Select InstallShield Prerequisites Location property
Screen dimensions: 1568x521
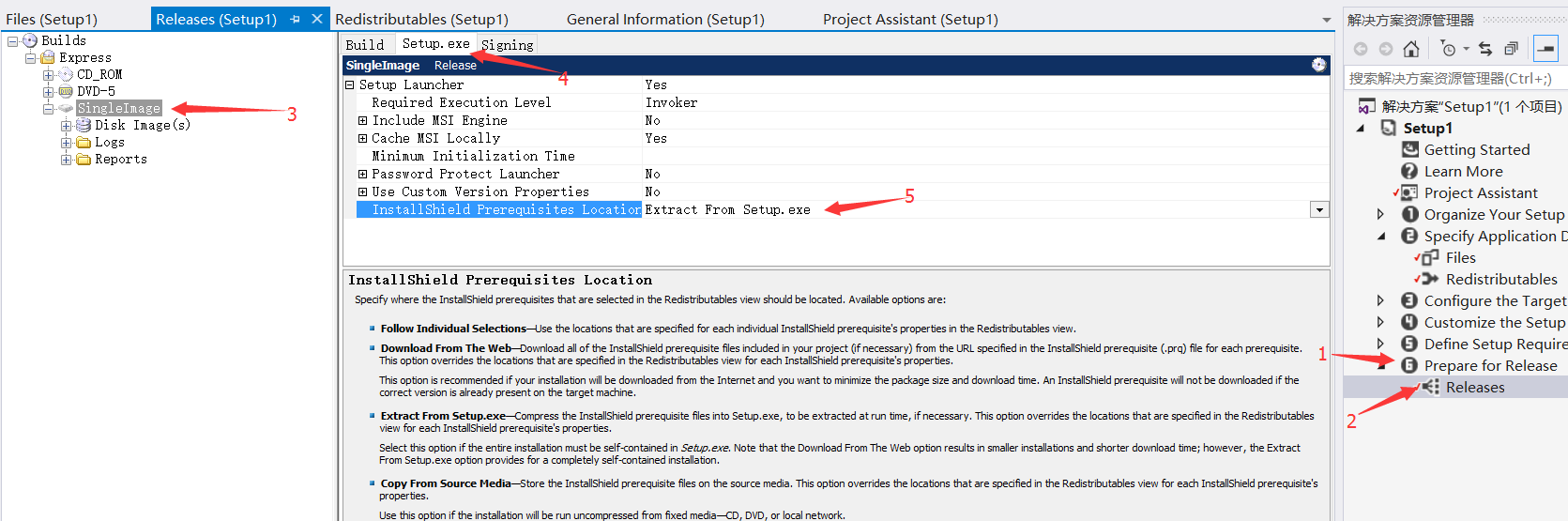[x=499, y=209]
